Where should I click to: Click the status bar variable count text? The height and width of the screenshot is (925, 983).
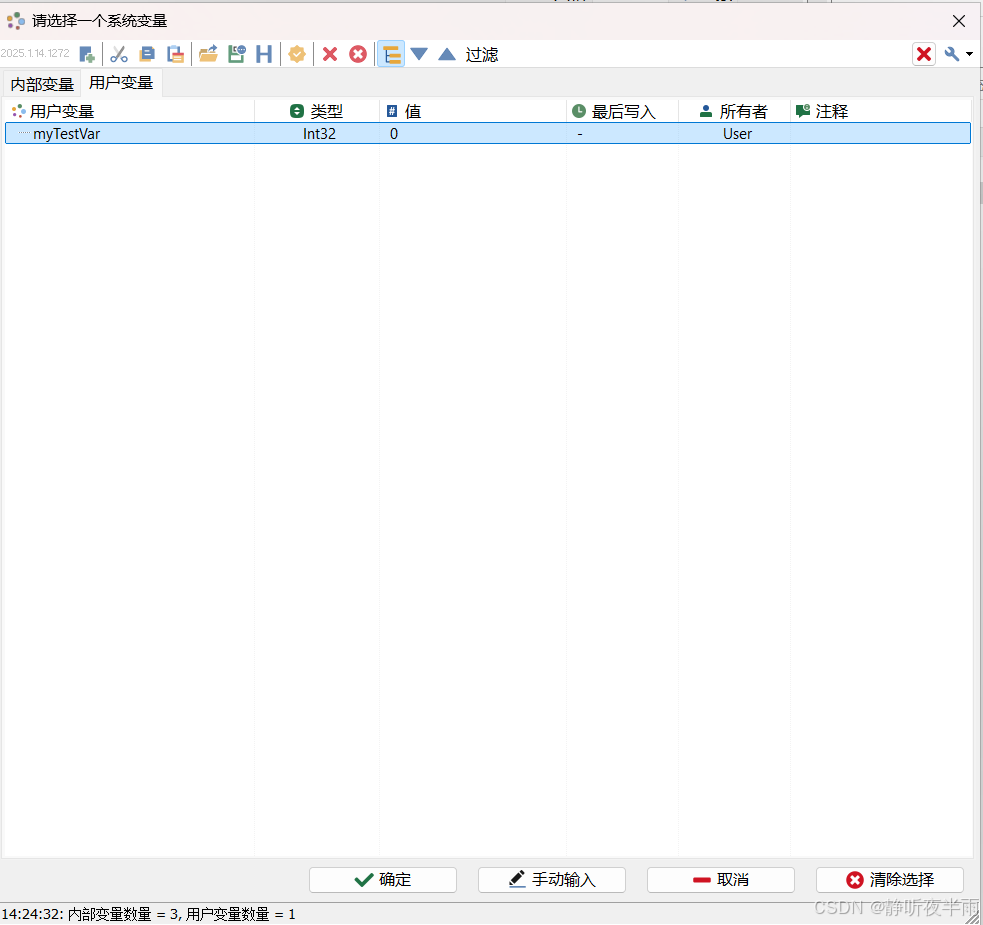pos(148,914)
